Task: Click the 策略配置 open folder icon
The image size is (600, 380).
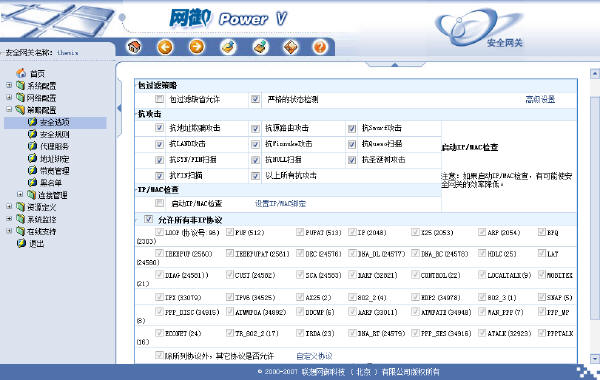Action: tap(21, 110)
